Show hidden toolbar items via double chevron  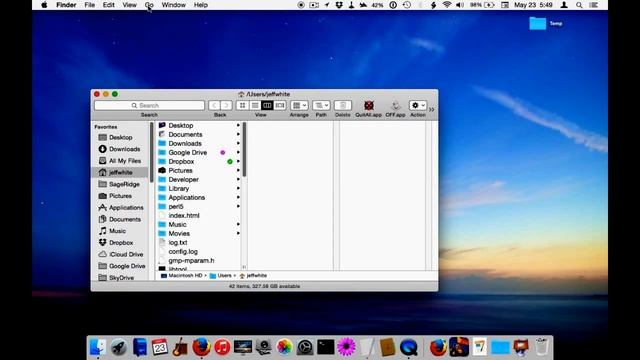click(x=432, y=109)
